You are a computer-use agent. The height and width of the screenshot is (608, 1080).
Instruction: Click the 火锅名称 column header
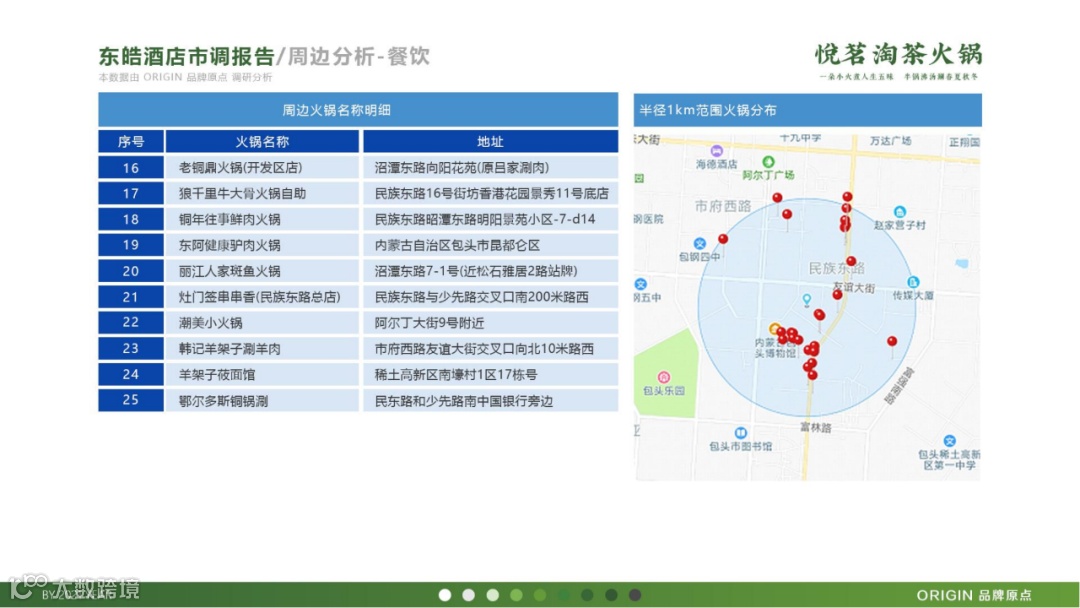(x=262, y=142)
